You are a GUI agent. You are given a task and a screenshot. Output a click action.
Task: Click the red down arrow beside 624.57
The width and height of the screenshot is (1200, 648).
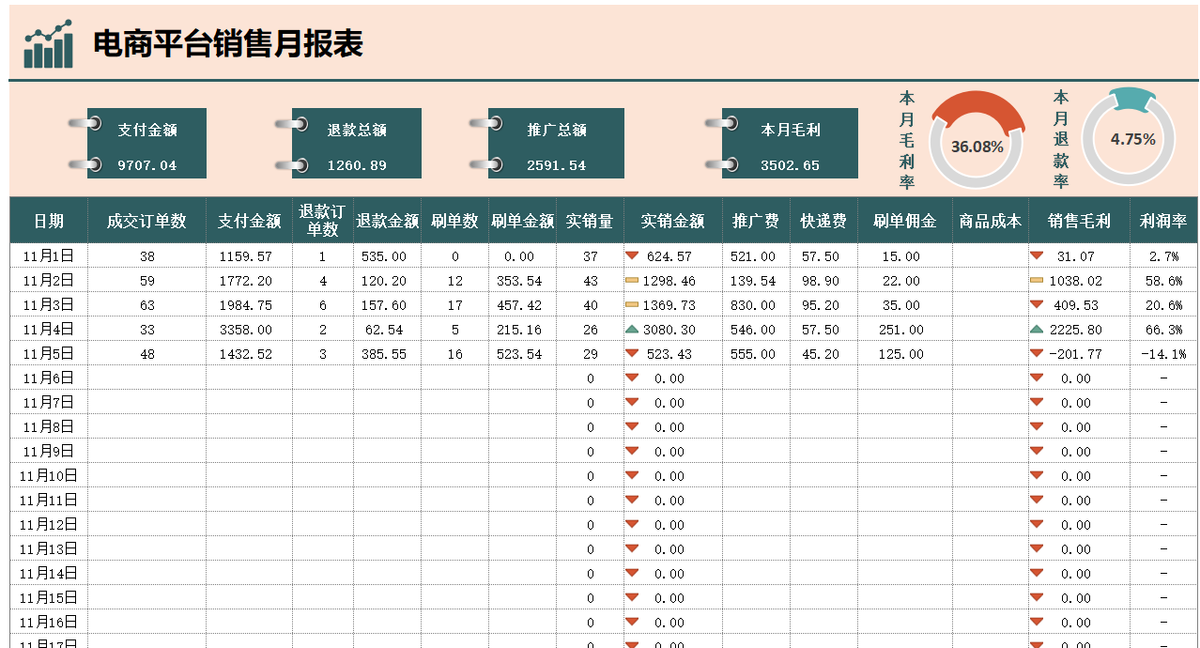coord(631,256)
